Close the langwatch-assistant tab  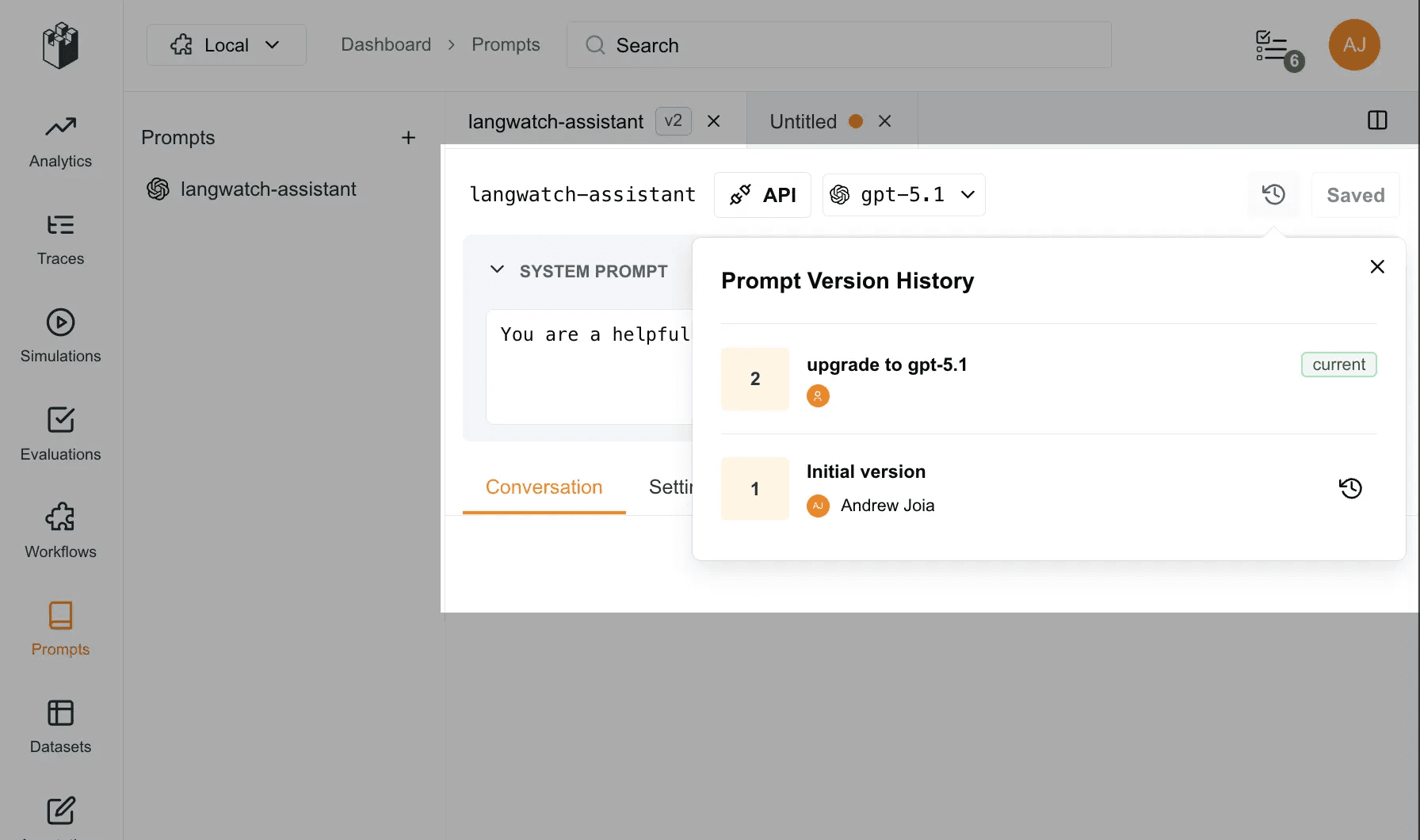pos(714,121)
